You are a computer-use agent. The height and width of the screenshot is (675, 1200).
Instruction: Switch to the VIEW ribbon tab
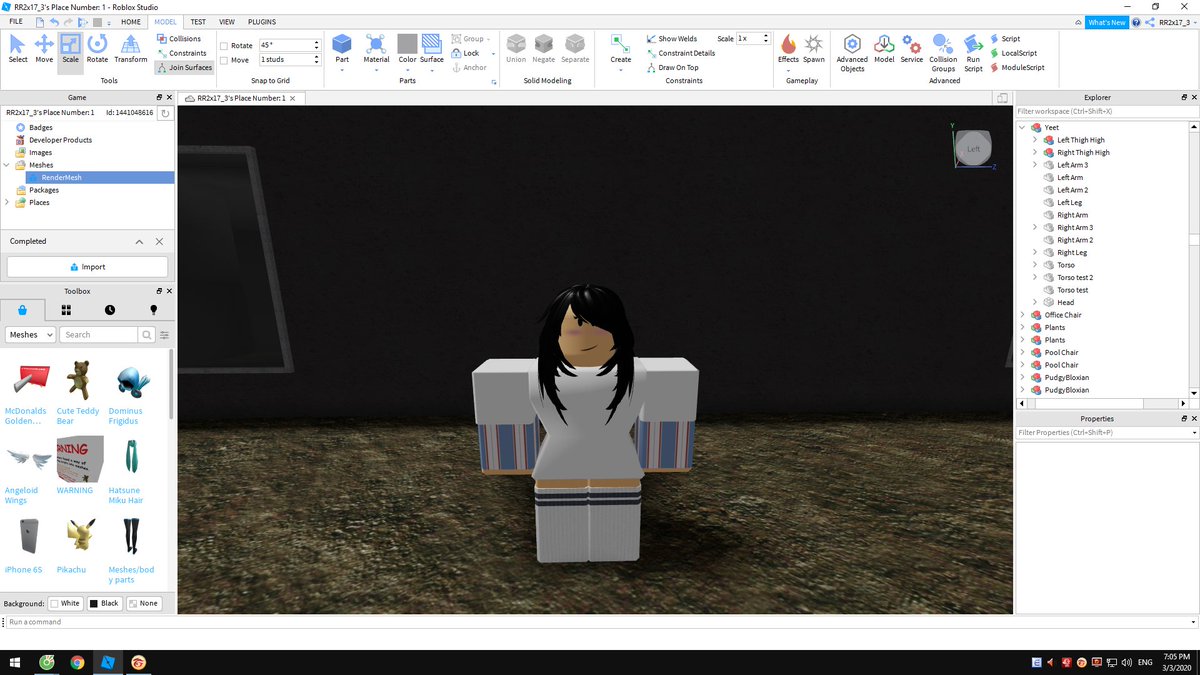click(x=227, y=21)
